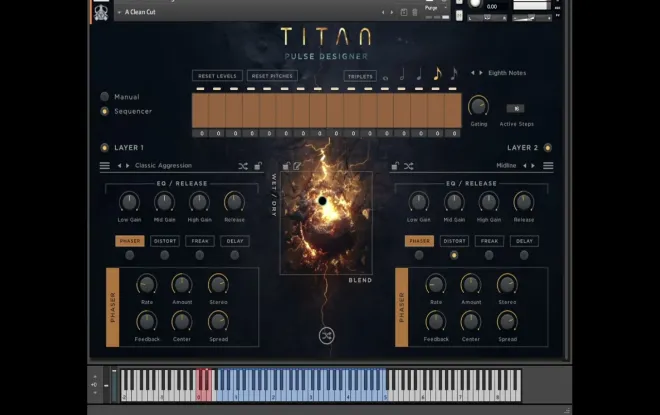Select the highlighted eighth note rate icon
660x415 pixels.
[x=437, y=74]
